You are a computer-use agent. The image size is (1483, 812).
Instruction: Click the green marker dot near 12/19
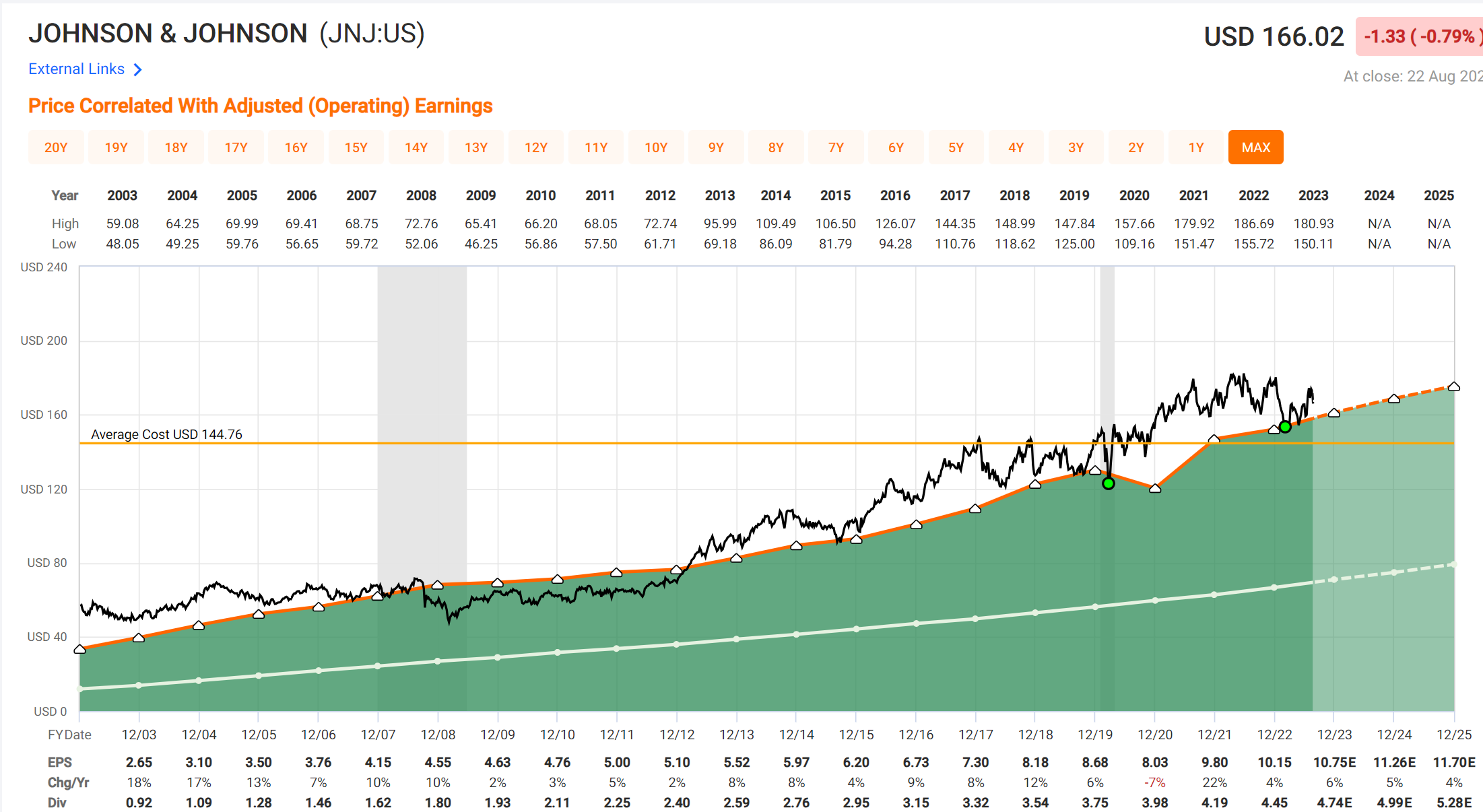(x=1109, y=483)
